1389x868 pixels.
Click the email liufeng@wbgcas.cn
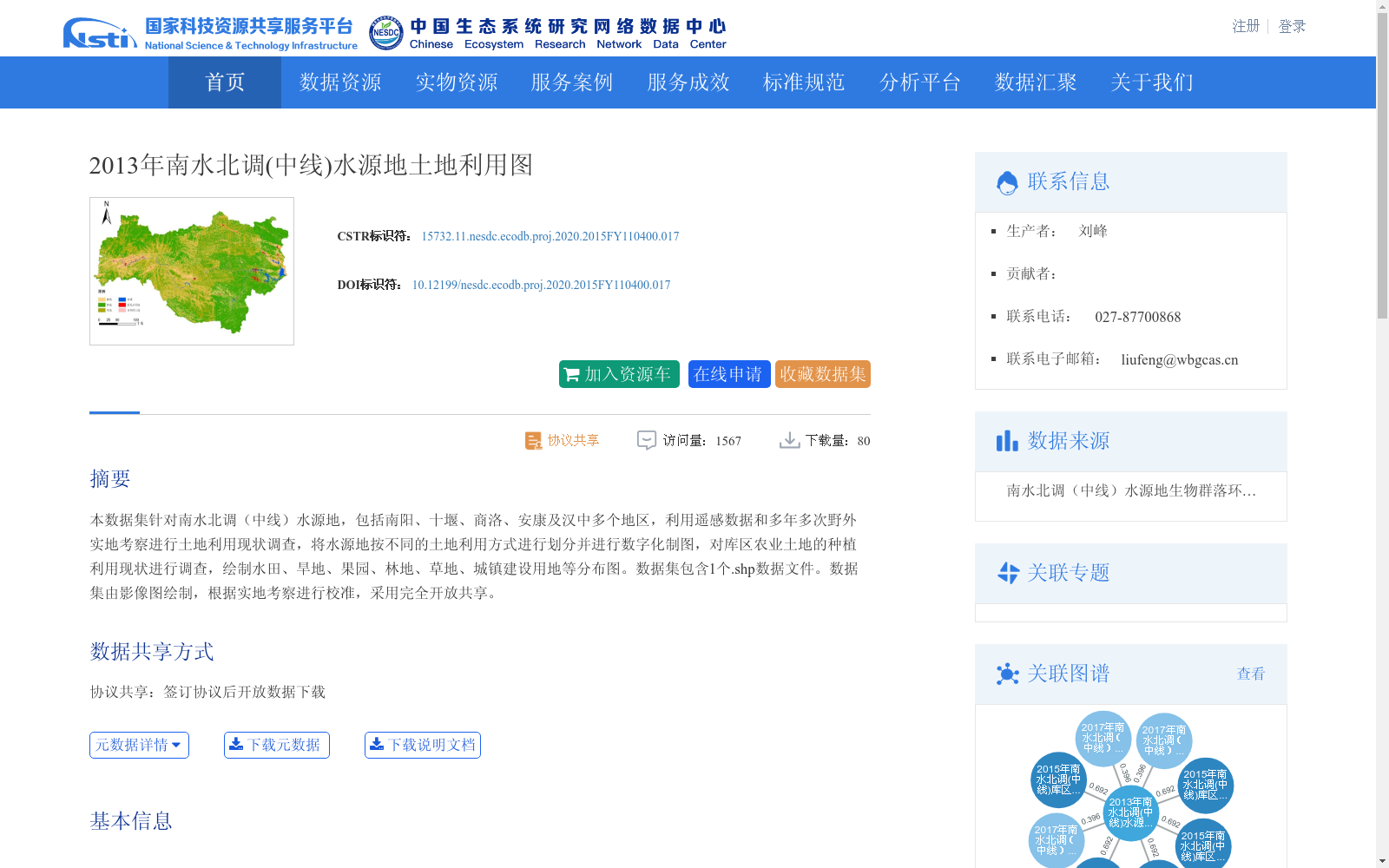click(x=1180, y=359)
